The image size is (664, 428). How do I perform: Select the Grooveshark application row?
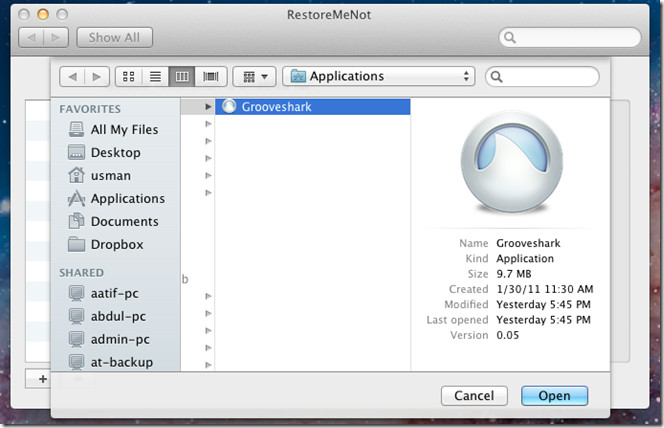coord(313,107)
